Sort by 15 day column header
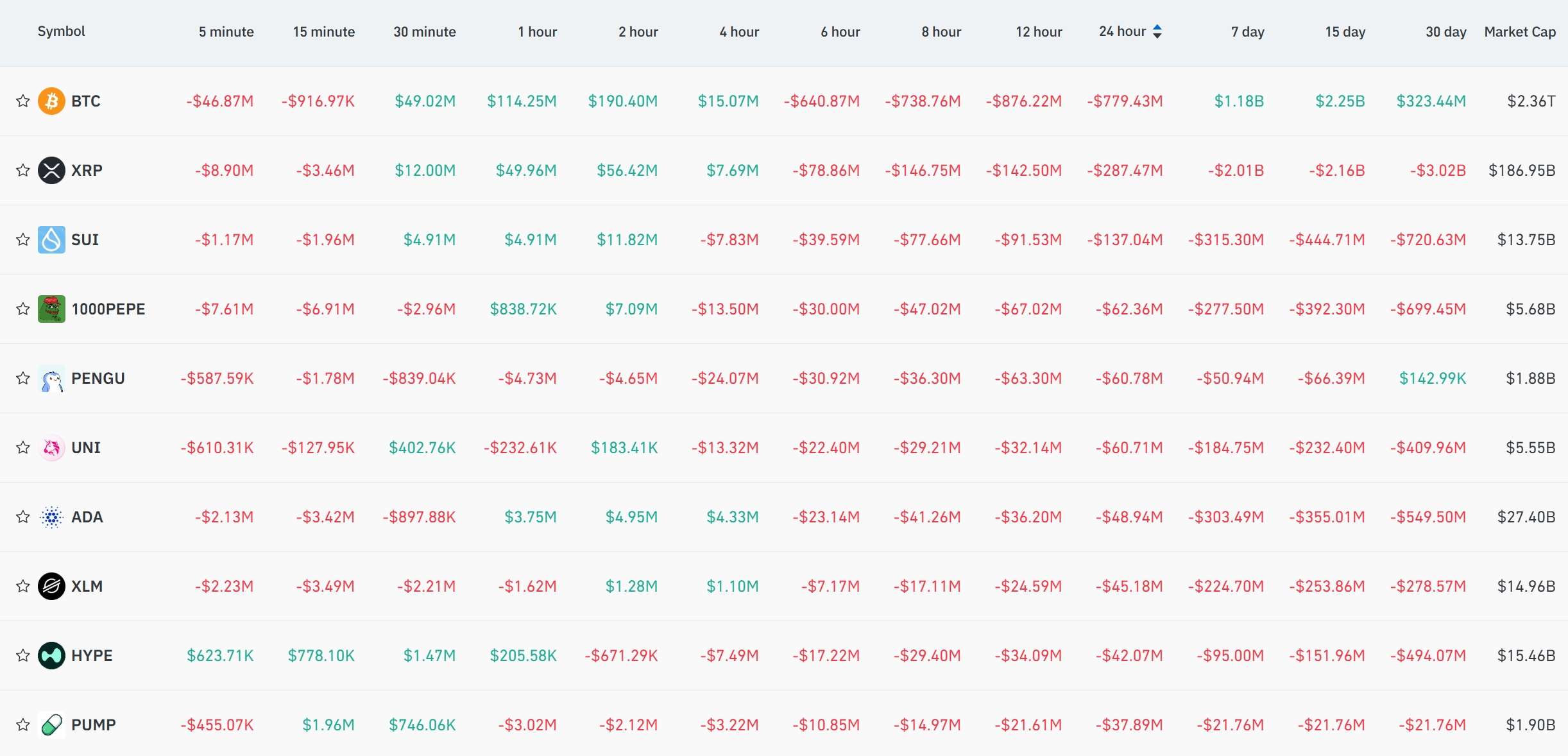Image resolution: width=1568 pixels, height=756 pixels. pos(1345,31)
